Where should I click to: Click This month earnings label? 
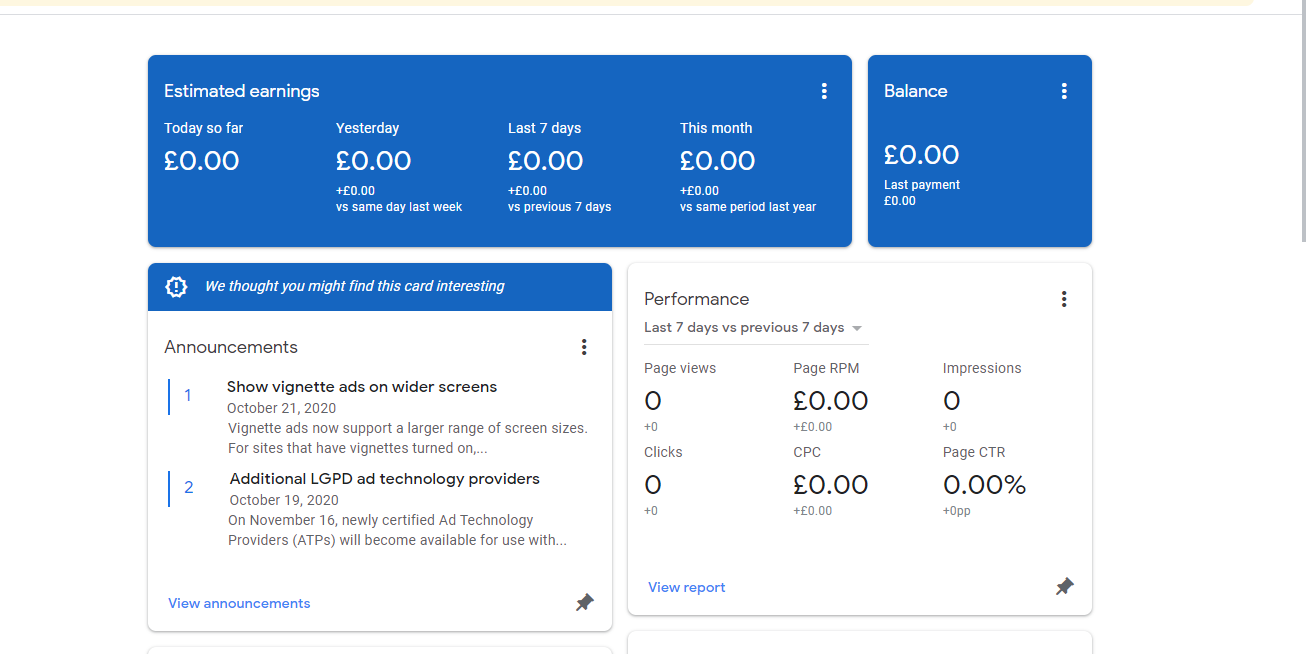(716, 128)
